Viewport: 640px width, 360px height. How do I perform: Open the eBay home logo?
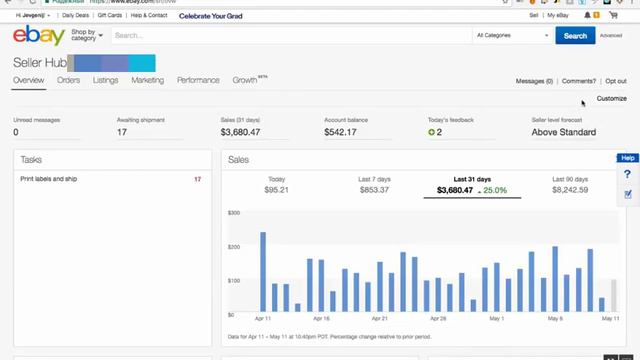[39, 36]
